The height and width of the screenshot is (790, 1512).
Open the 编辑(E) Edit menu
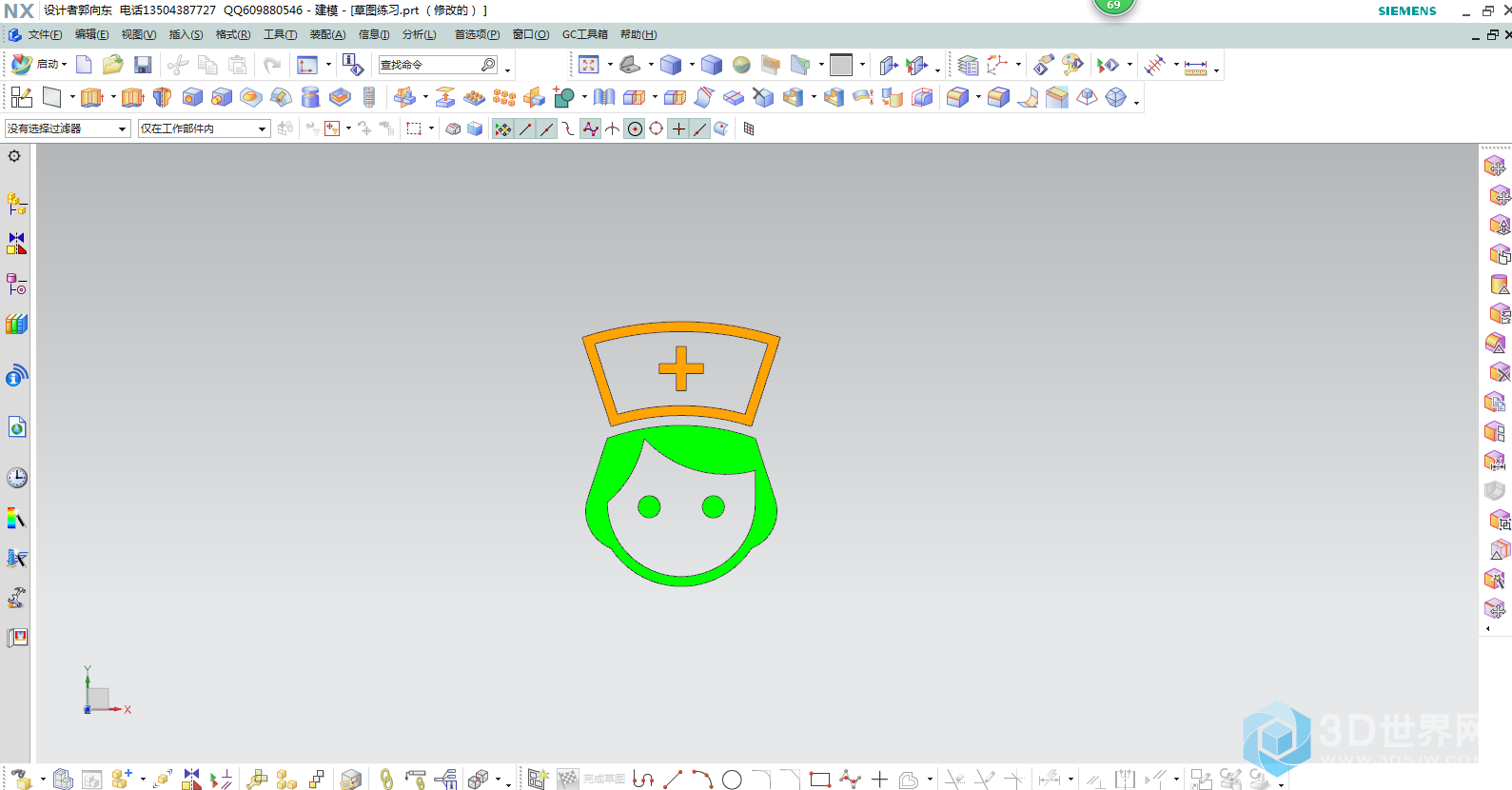coord(91,34)
